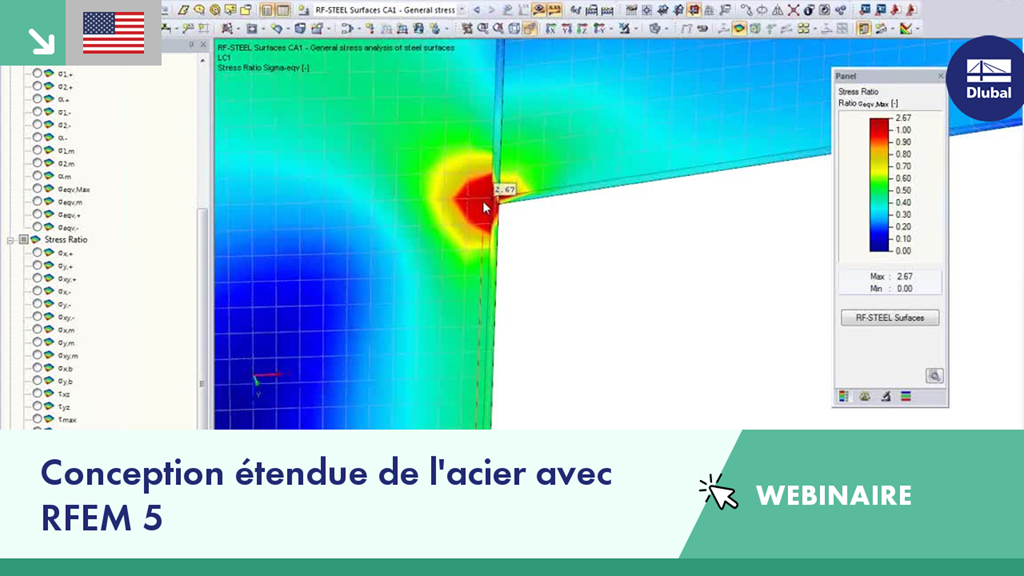Click the view in X direction icon
The height and width of the screenshot is (576, 1024).
[551, 28]
